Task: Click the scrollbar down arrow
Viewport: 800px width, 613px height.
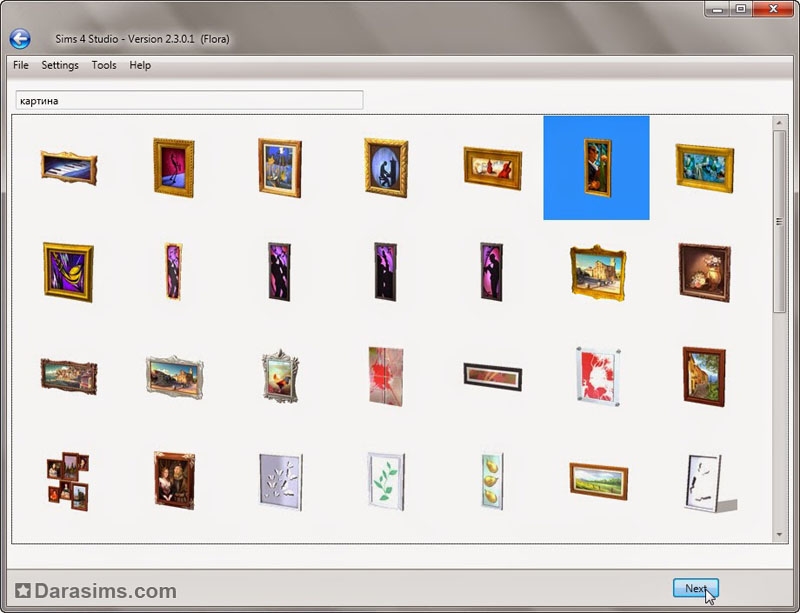Action: point(779,534)
